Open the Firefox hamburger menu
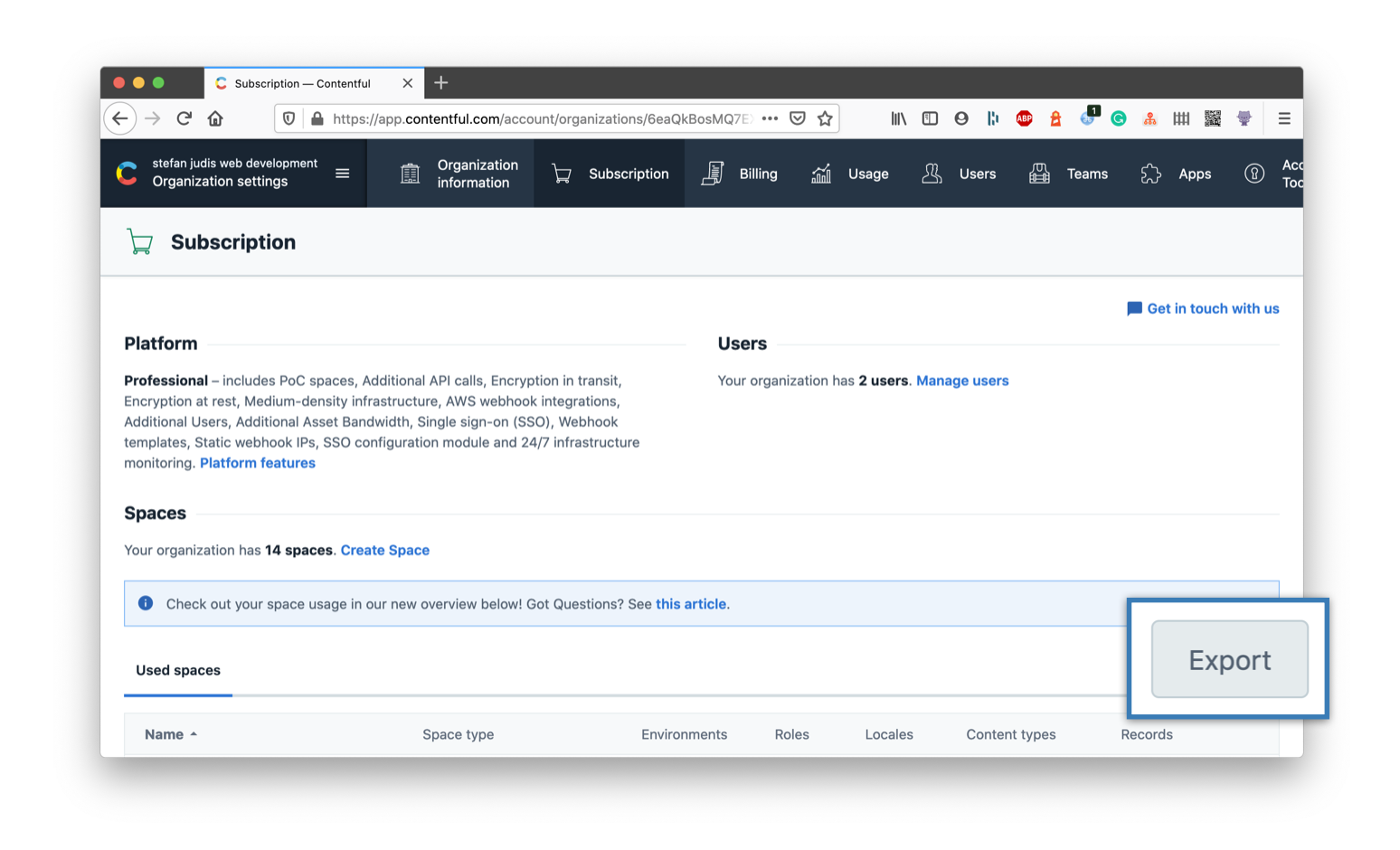The image size is (1400, 850). pyautogui.click(x=1284, y=118)
